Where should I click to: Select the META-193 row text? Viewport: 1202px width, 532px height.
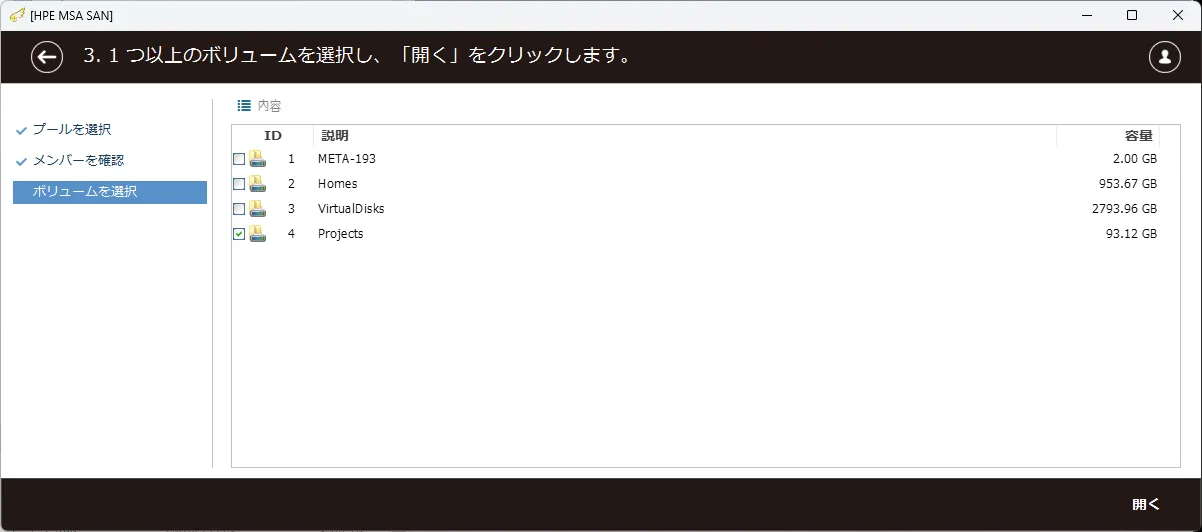pos(347,159)
